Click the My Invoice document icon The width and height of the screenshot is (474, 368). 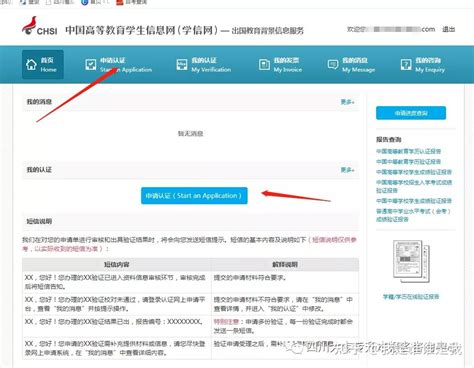tap(264, 64)
